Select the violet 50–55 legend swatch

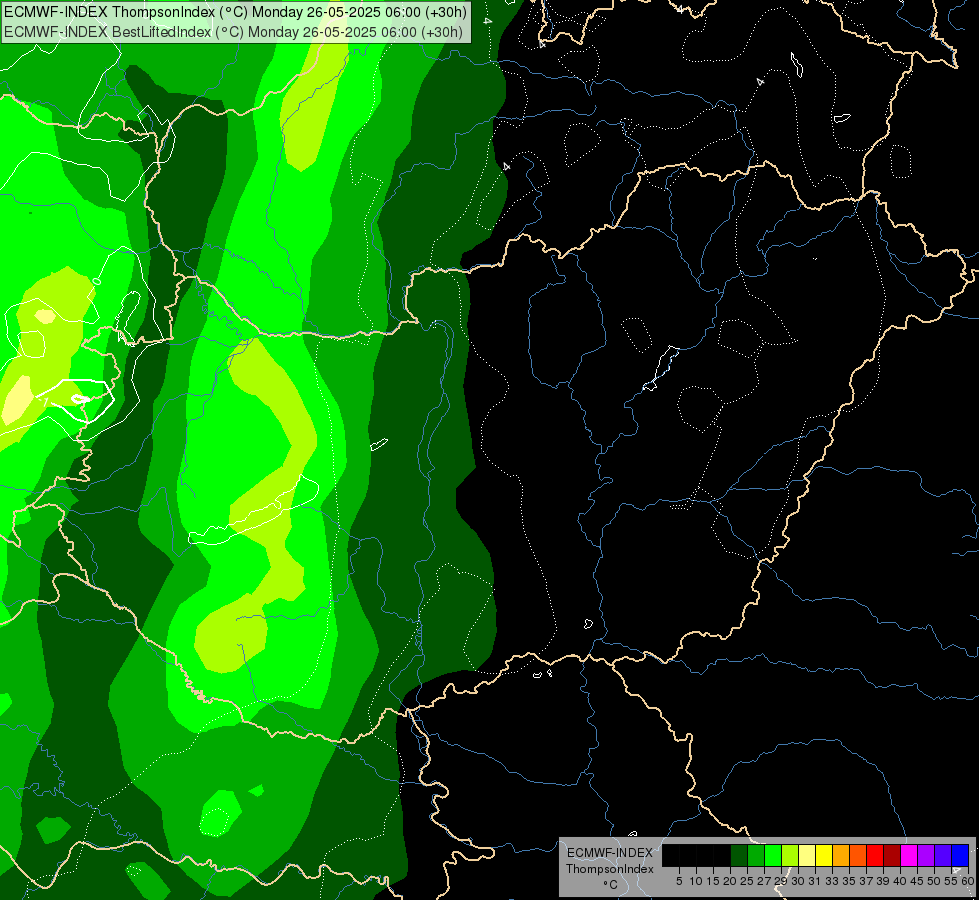943,856
